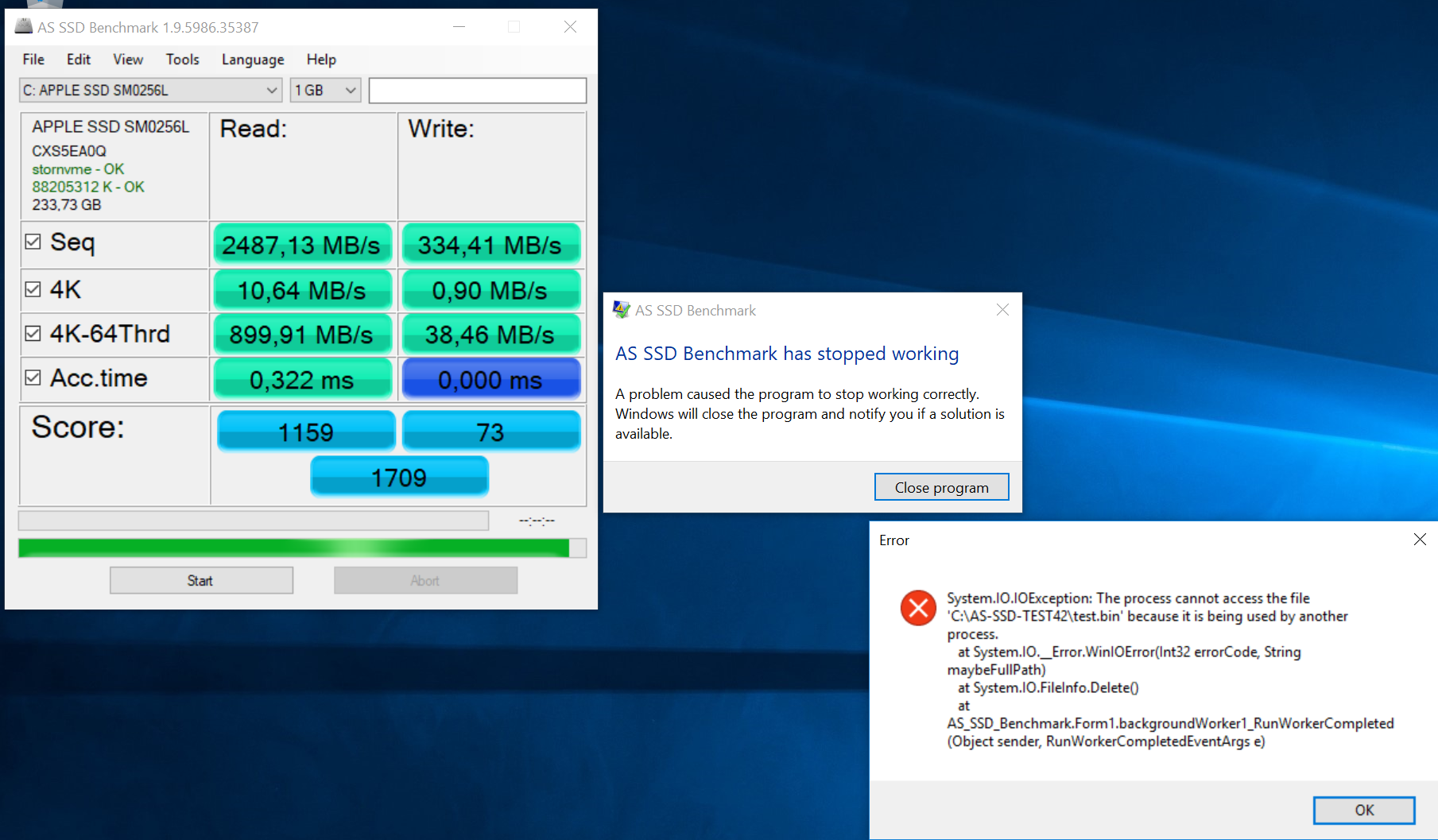Disable the 4K-64Thrd test checkbox
This screenshot has width=1438, height=840.
33,334
